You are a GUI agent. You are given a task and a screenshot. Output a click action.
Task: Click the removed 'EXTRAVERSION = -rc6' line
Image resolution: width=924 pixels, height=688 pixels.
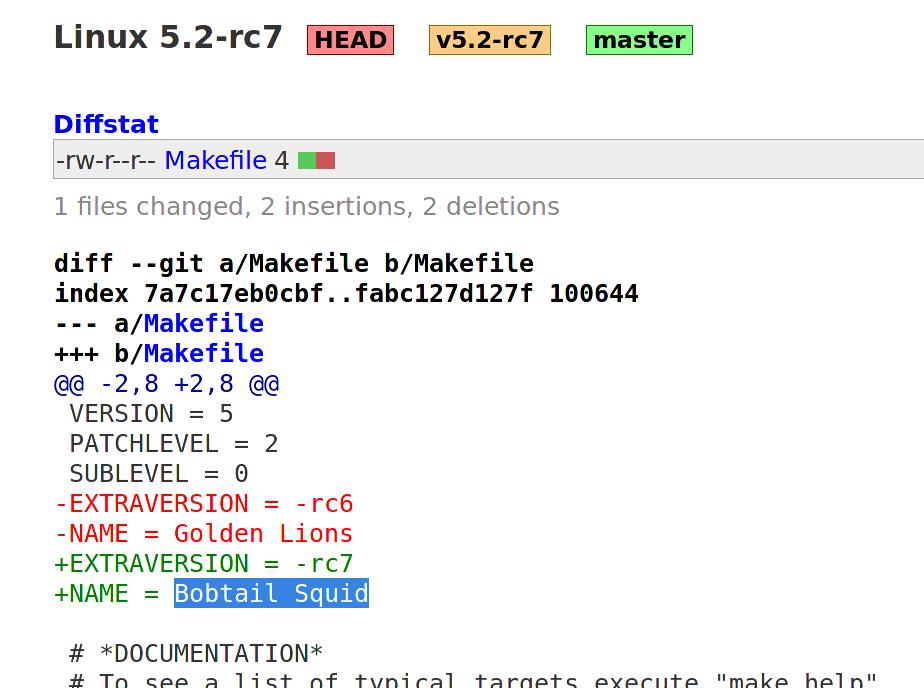[x=204, y=504]
